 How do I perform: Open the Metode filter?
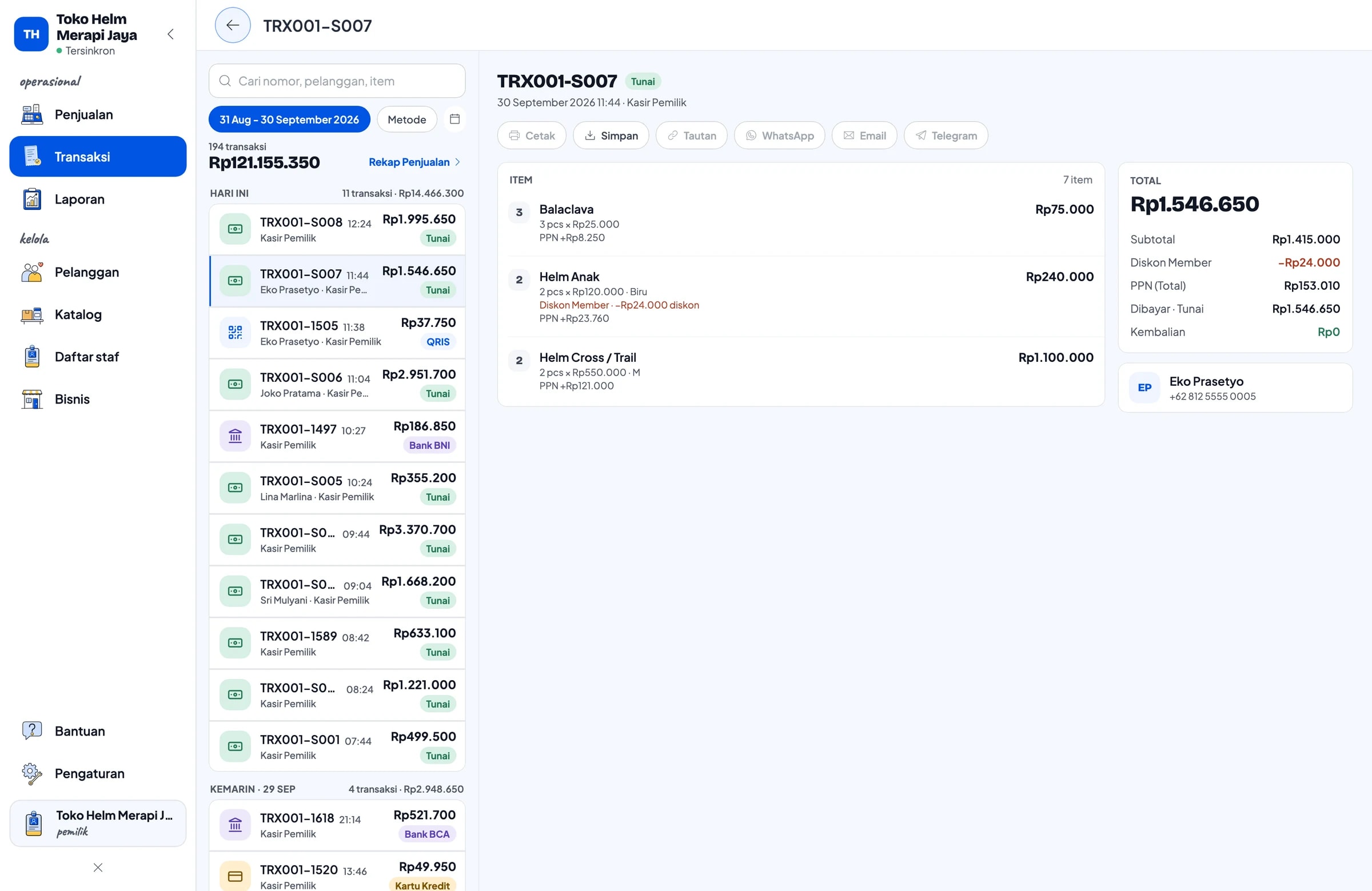coord(407,119)
